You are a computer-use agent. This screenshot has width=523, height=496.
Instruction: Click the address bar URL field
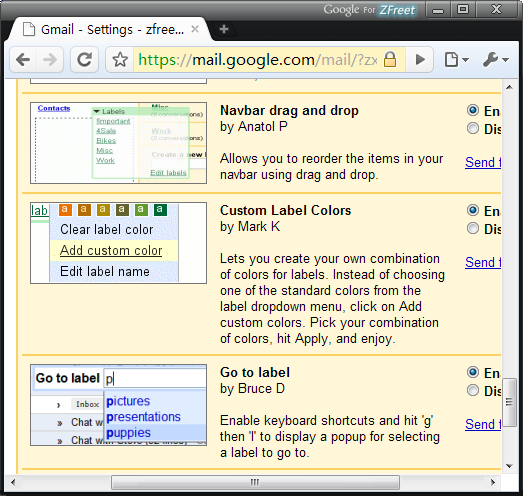257,60
